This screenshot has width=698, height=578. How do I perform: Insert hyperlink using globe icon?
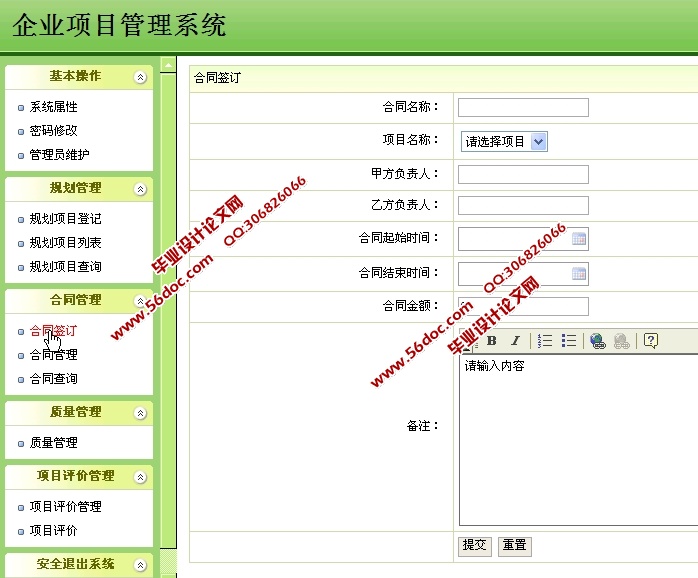point(597,341)
